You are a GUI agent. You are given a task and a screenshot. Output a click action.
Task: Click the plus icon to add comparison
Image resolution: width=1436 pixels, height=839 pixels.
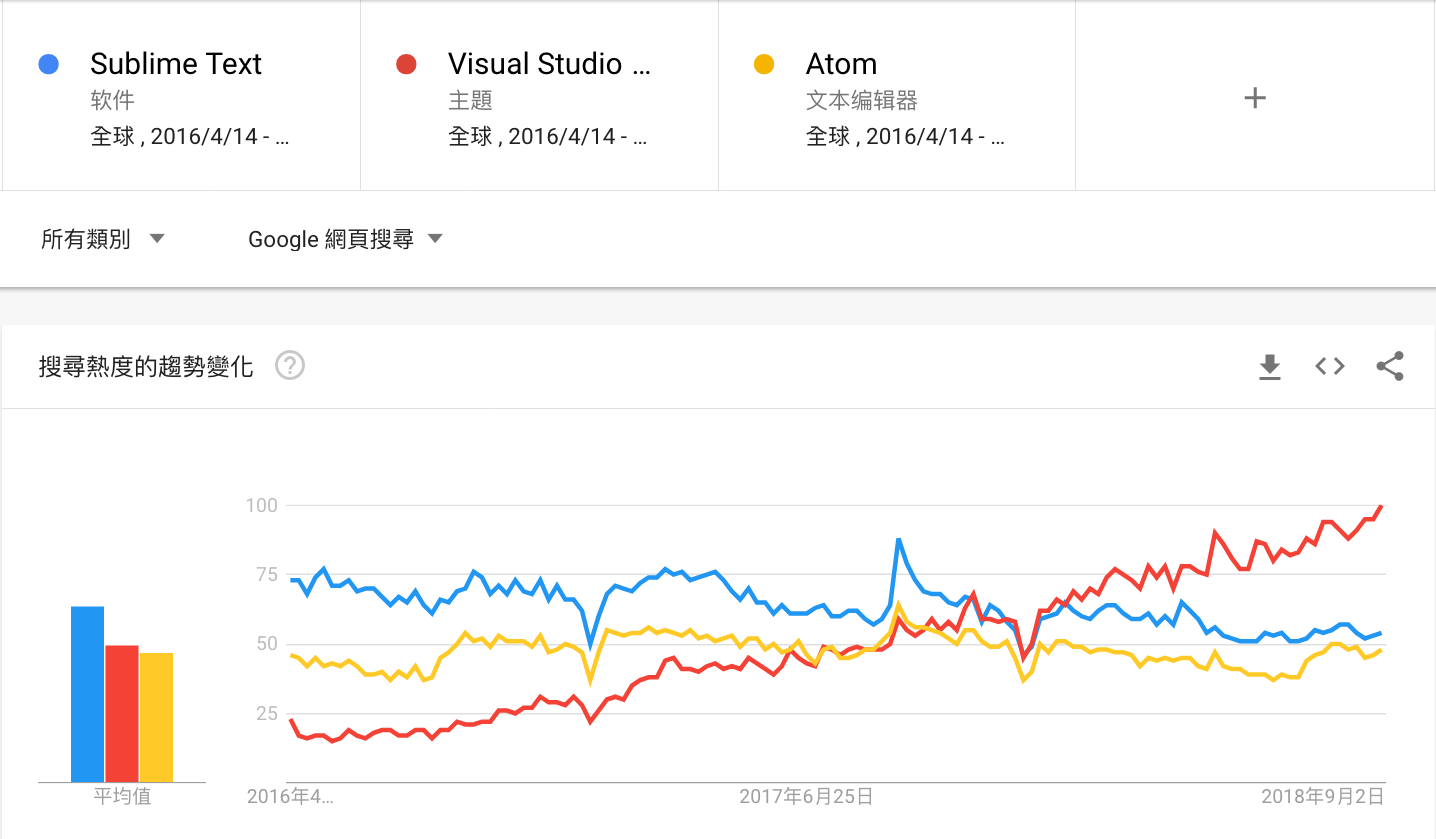[x=1254, y=98]
